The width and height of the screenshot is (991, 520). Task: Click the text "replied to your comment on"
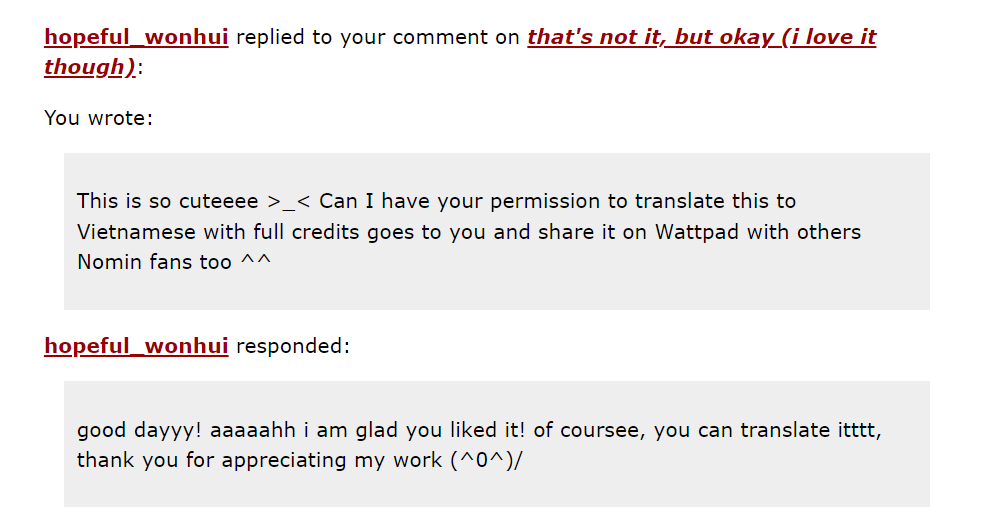coord(377,37)
